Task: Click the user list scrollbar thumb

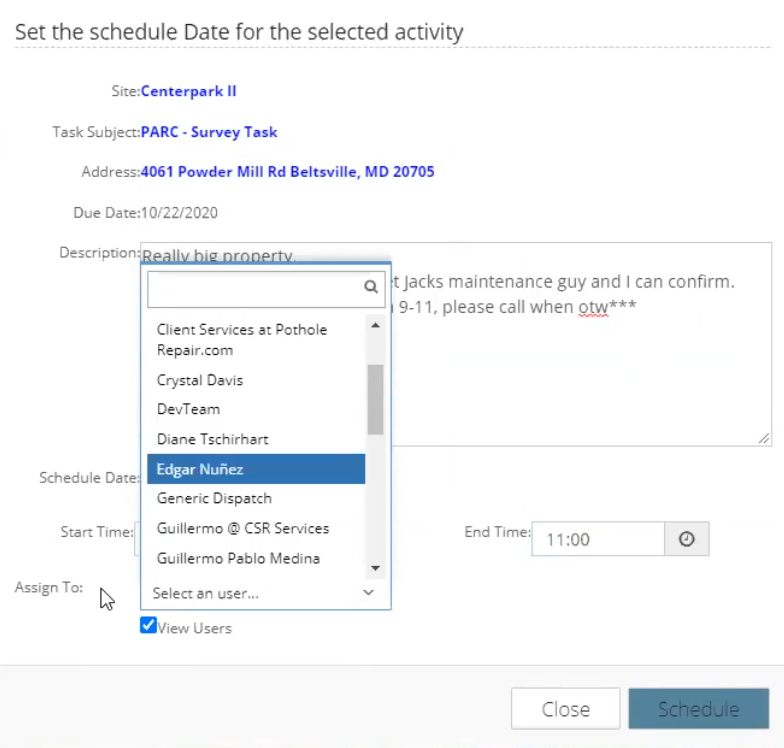Action: (375, 400)
